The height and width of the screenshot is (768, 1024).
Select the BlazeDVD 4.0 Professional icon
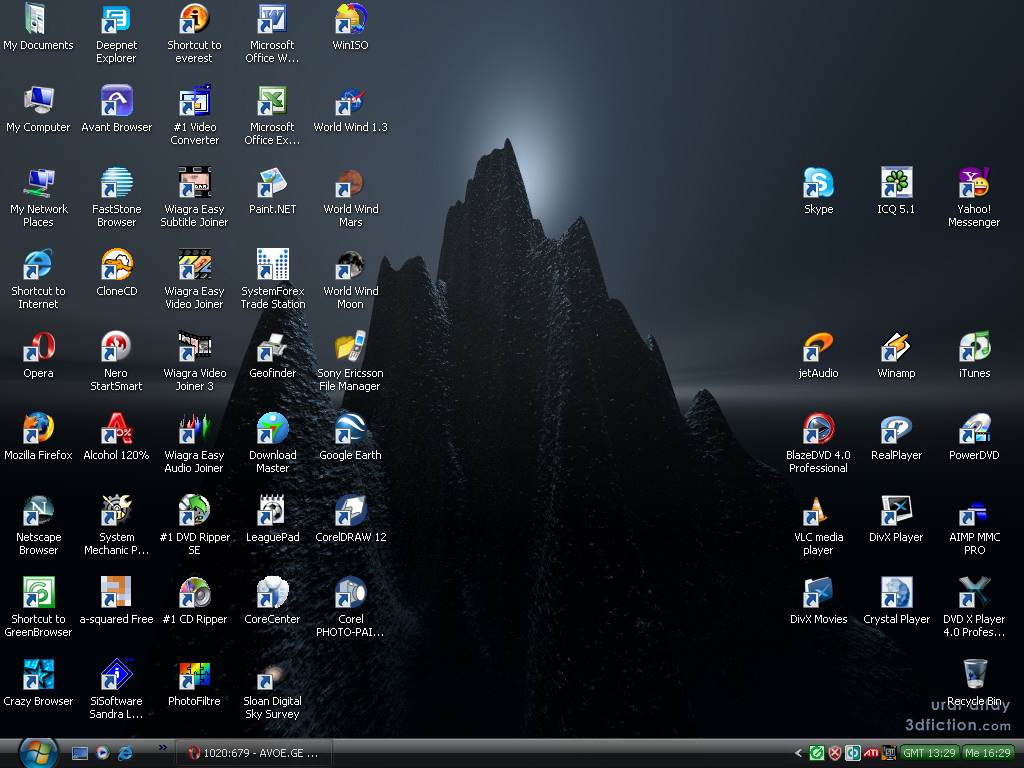[818, 428]
